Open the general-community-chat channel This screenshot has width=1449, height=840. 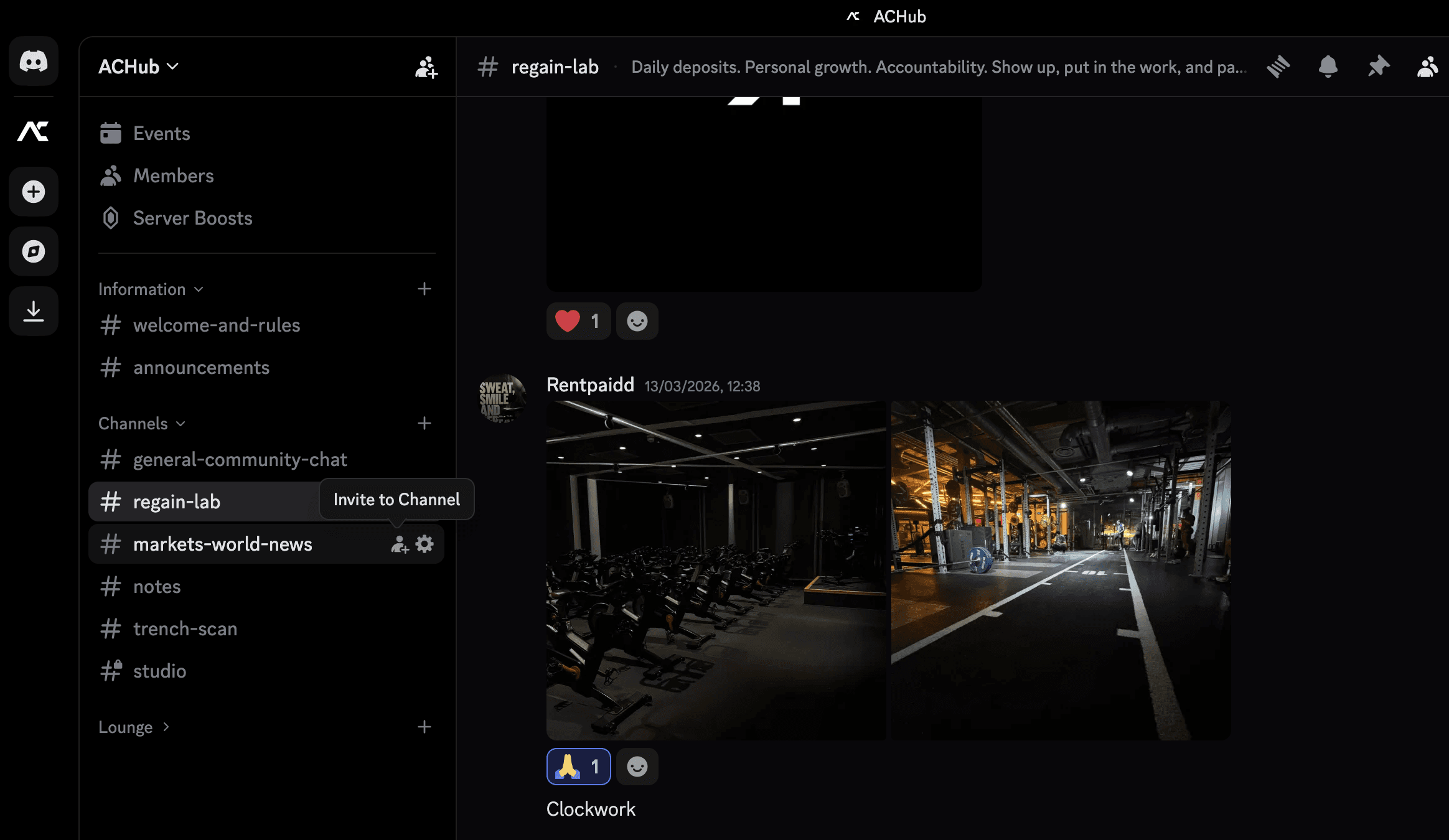click(240, 459)
